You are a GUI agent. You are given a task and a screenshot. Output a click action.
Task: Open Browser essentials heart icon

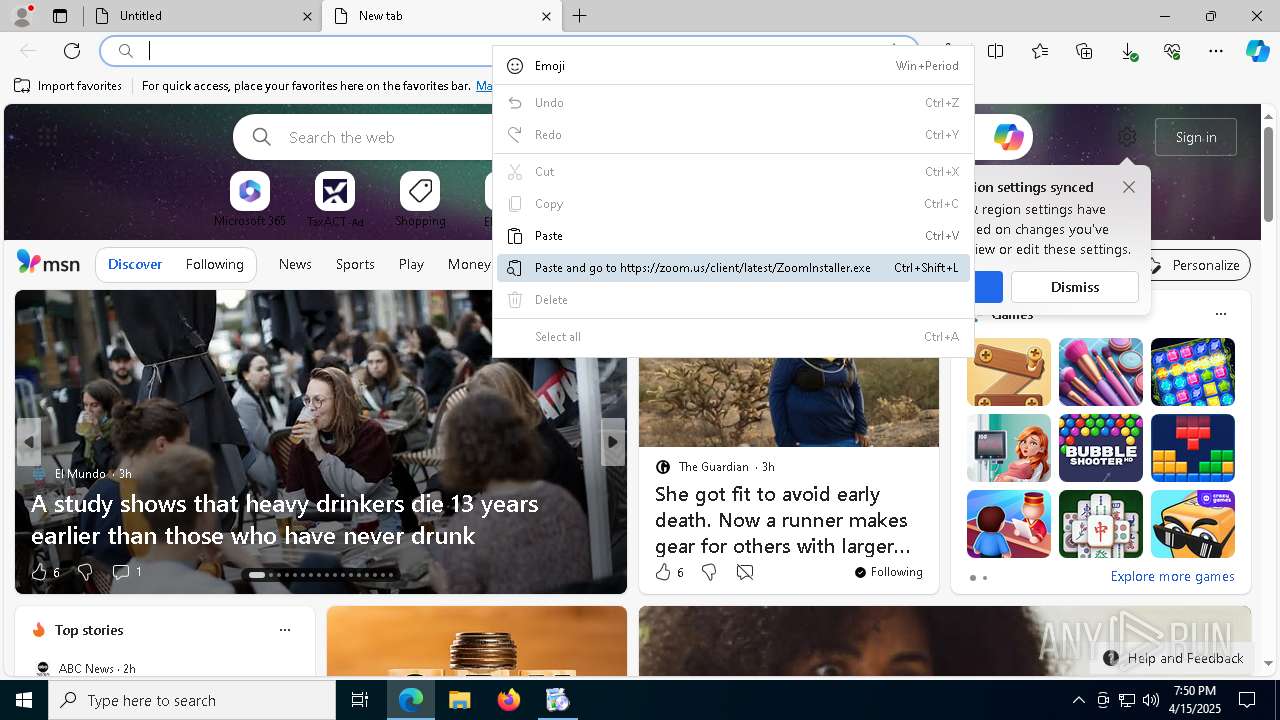[1172, 51]
